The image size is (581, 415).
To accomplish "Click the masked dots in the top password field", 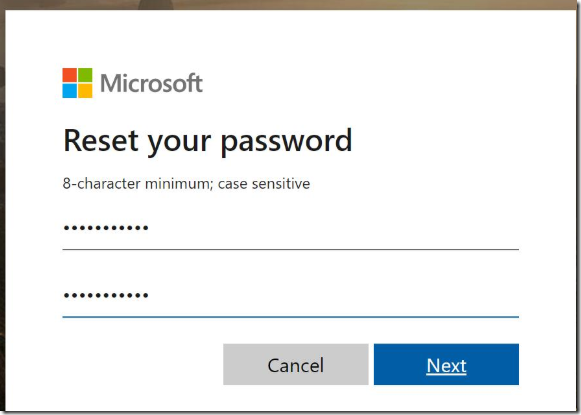I will click(106, 228).
